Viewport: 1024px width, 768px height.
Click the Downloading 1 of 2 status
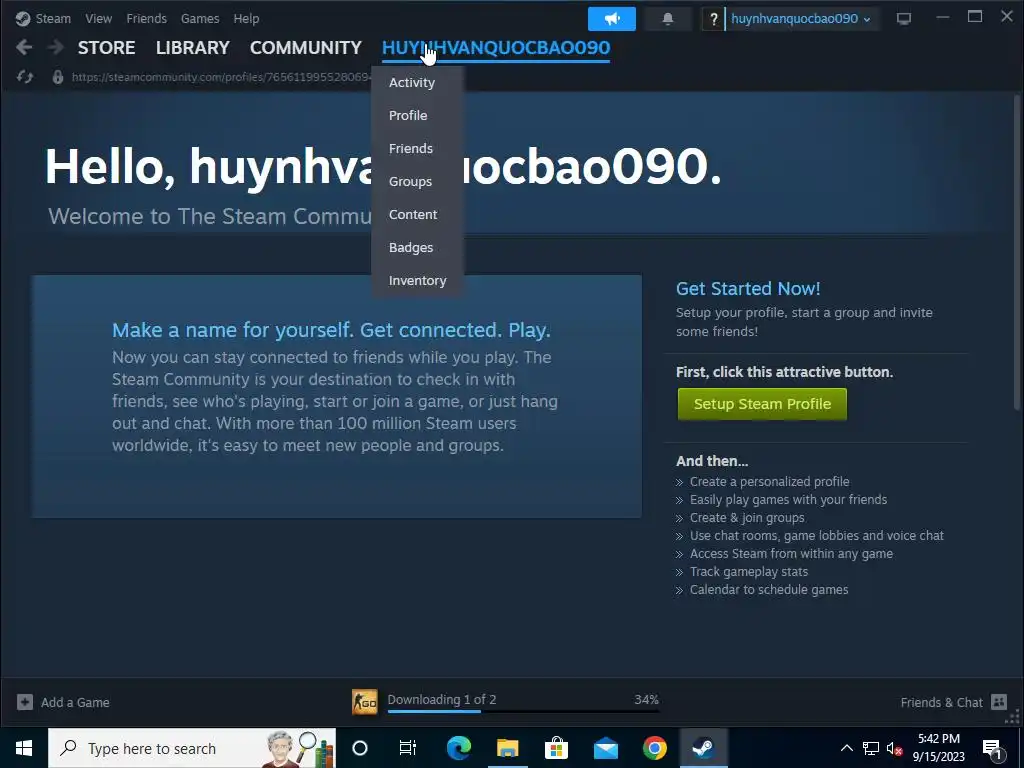pos(441,699)
